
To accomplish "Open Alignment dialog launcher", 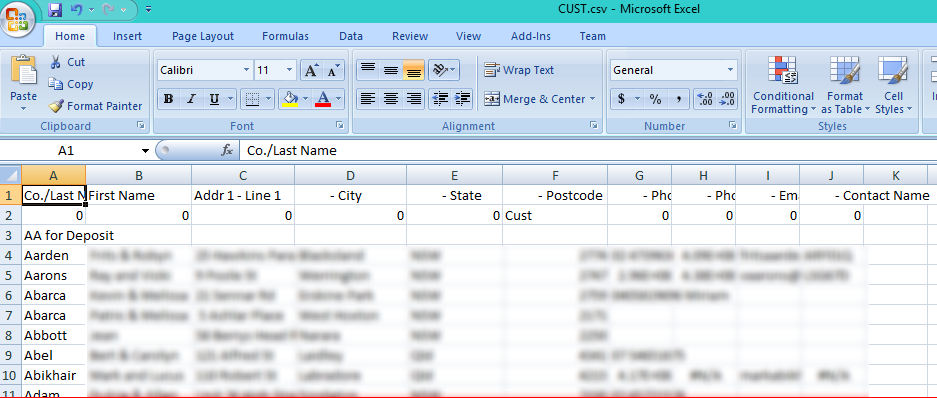I will coord(594,125).
